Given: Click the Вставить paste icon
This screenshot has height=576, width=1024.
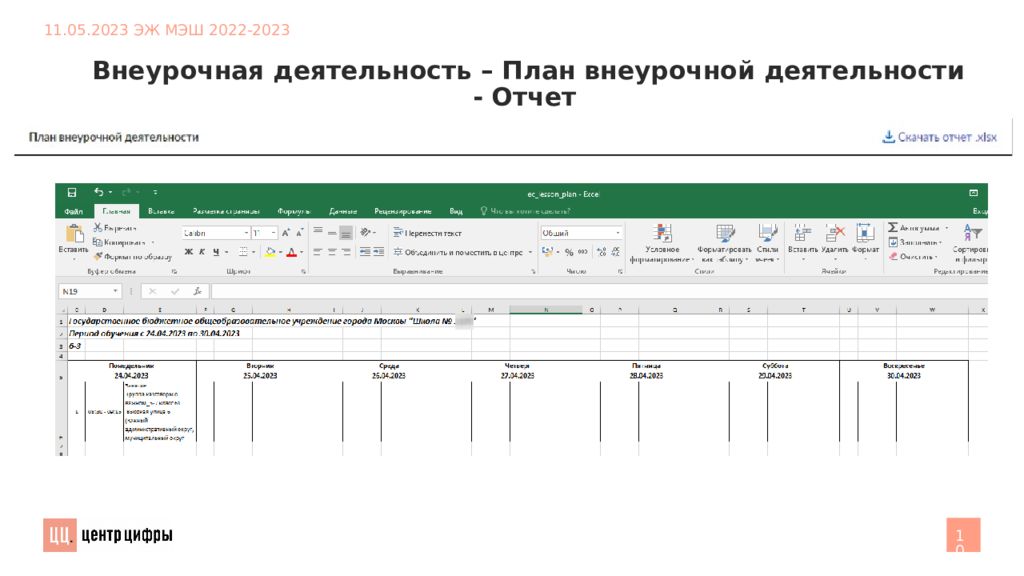Looking at the screenshot, I should click(x=73, y=235).
